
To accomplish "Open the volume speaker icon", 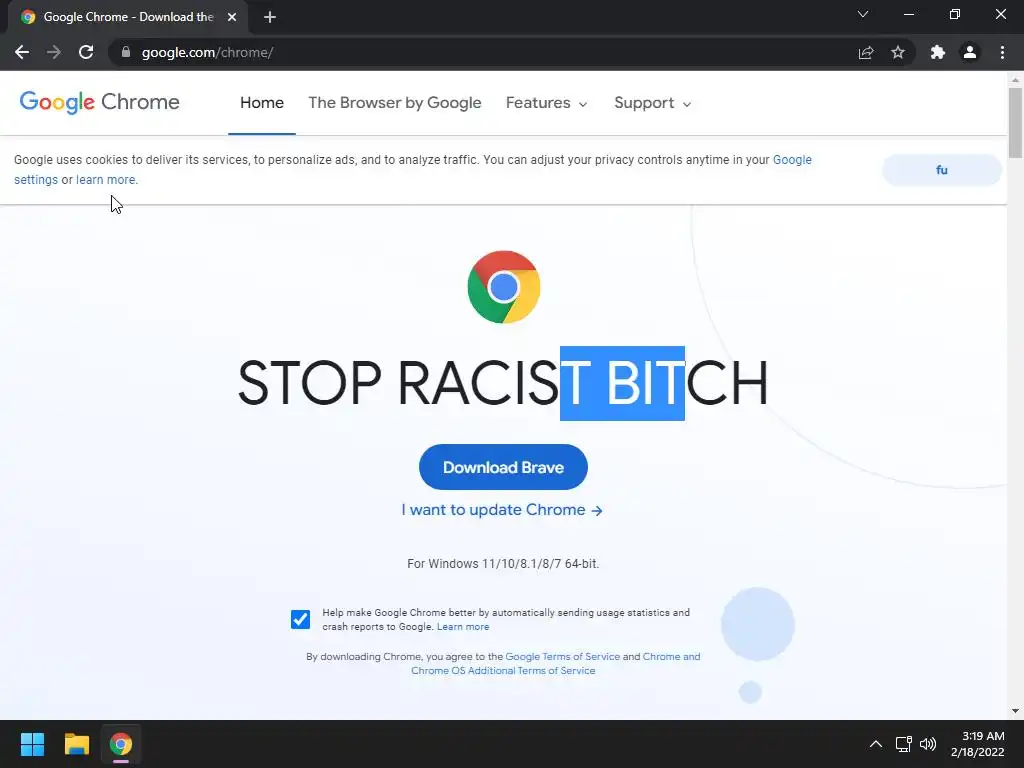I will tap(928, 744).
